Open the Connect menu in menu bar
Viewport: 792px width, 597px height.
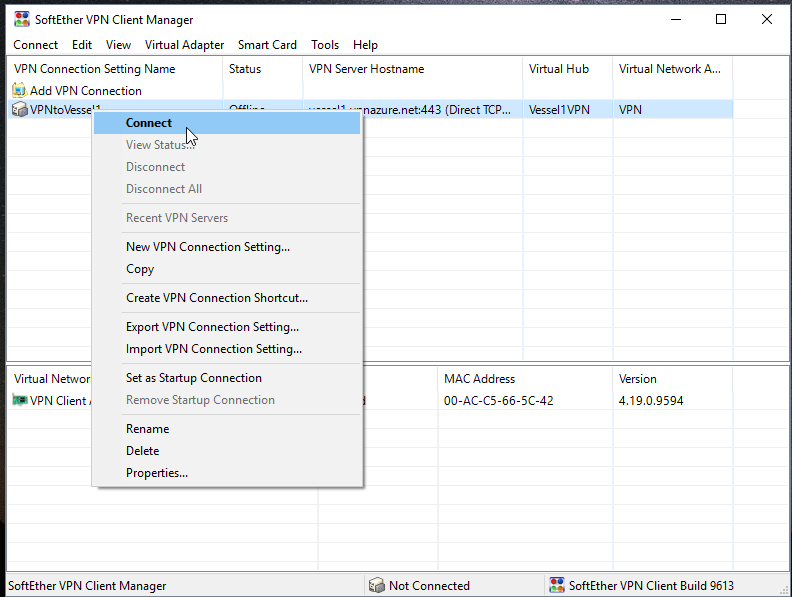(x=35, y=45)
